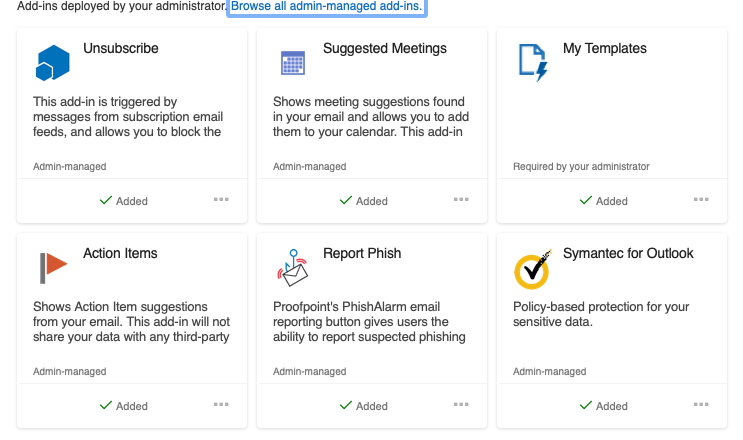Toggle the Added status on Report Phish

pos(363,406)
